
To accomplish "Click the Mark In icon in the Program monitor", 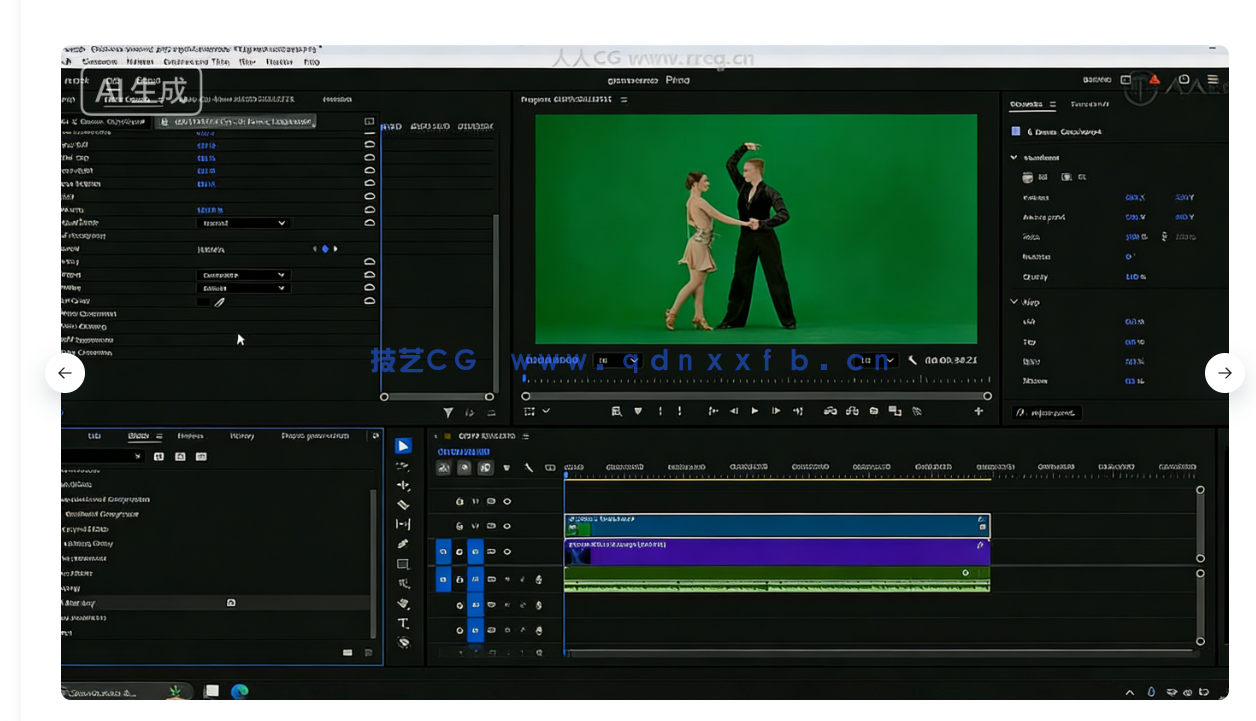I will pos(659,411).
